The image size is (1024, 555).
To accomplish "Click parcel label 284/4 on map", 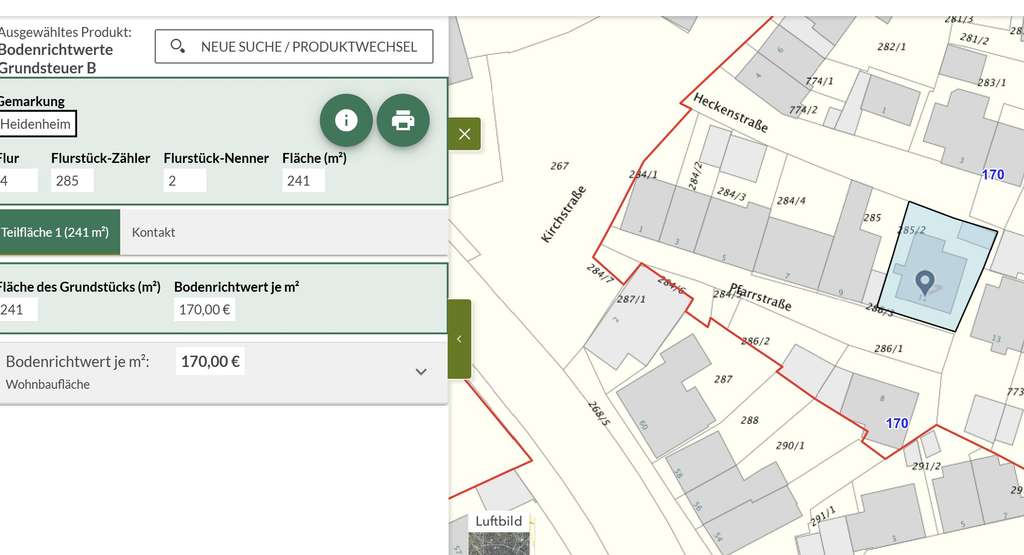I will point(791,200).
